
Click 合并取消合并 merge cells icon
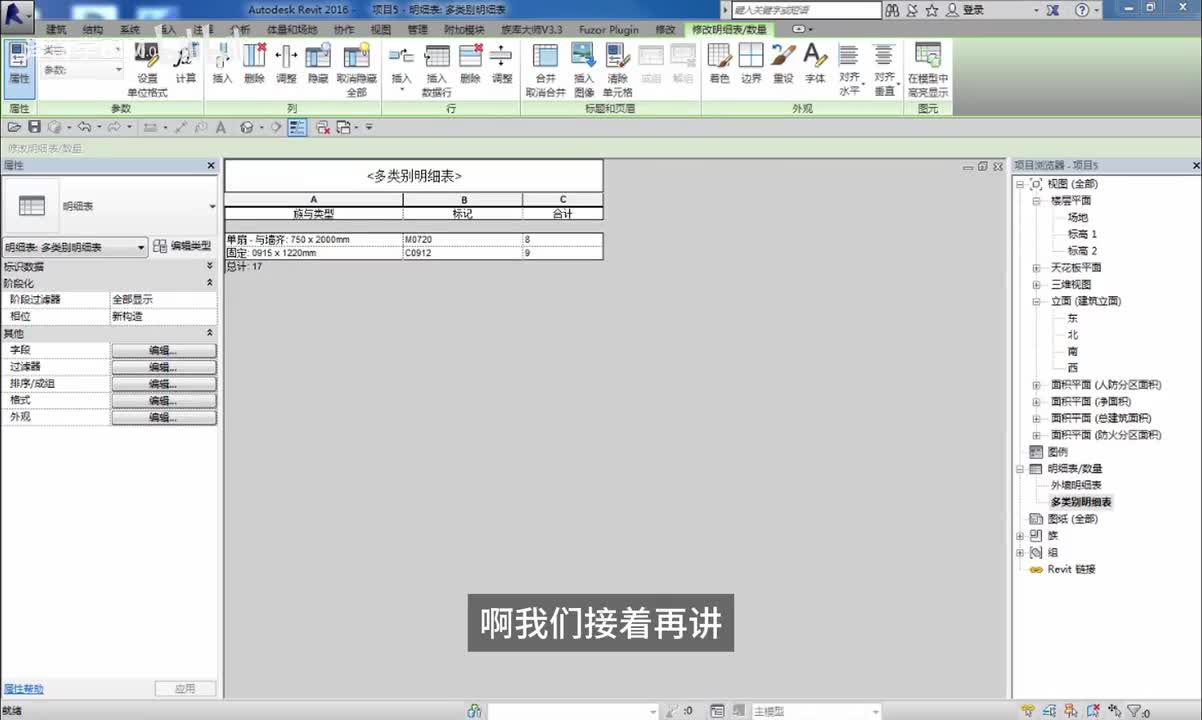point(546,70)
